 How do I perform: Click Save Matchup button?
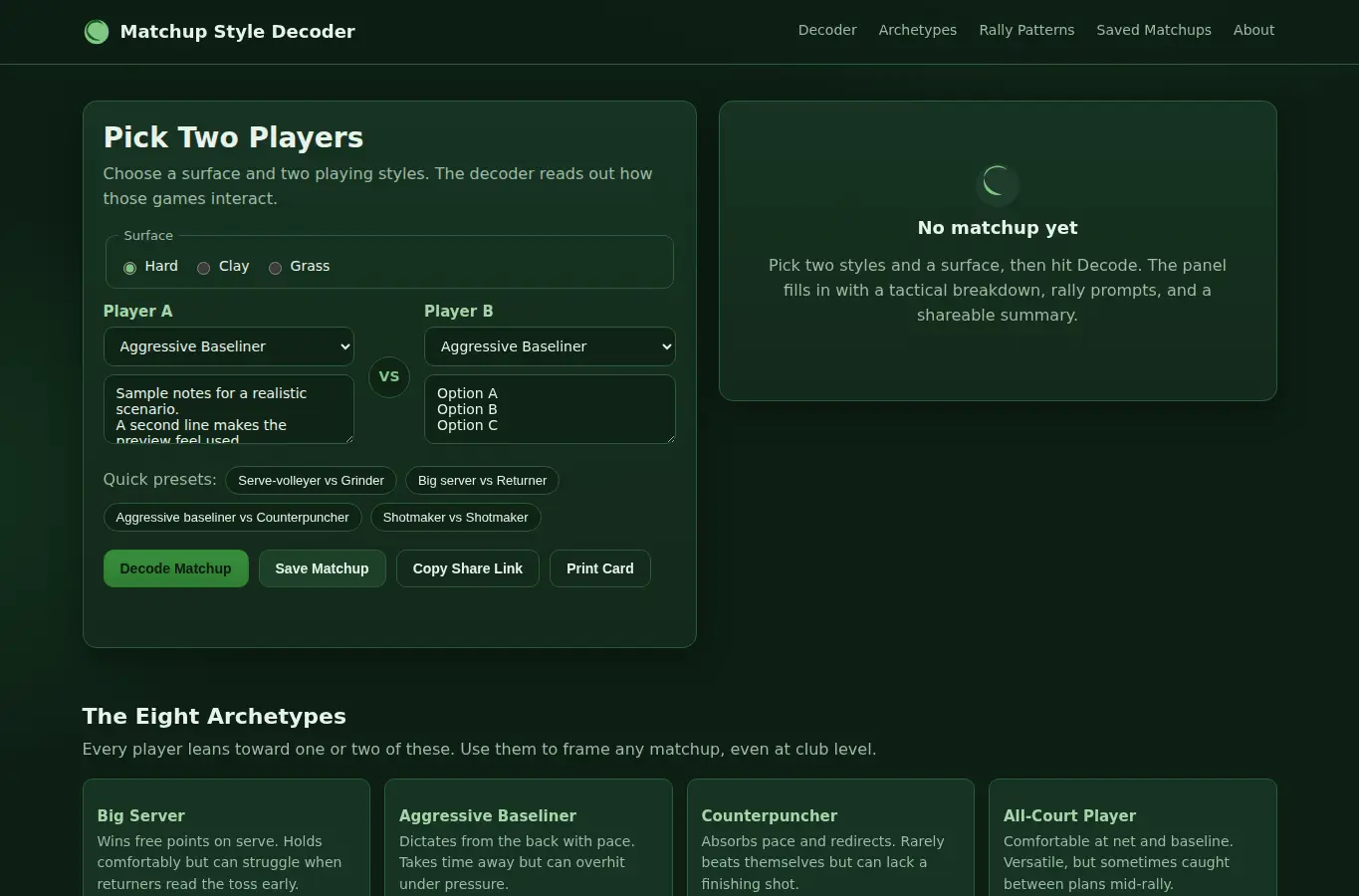pyautogui.click(x=322, y=568)
